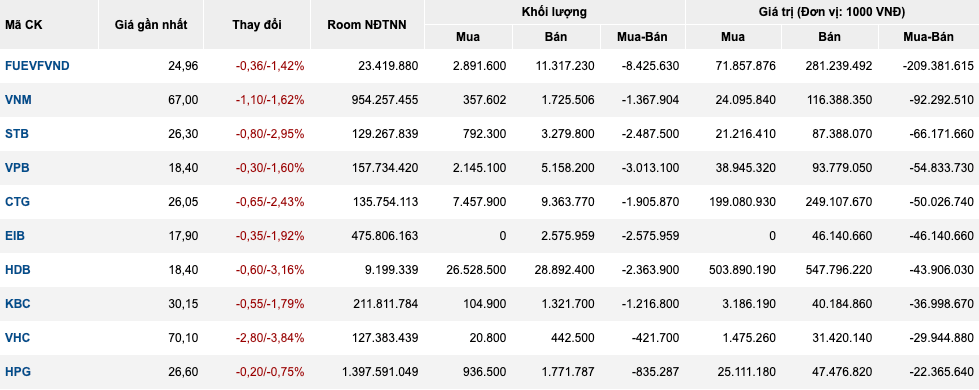Image resolution: width=979 pixels, height=390 pixels.
Task: Click the HDB stock code
Action: click(x=18, y=270)
